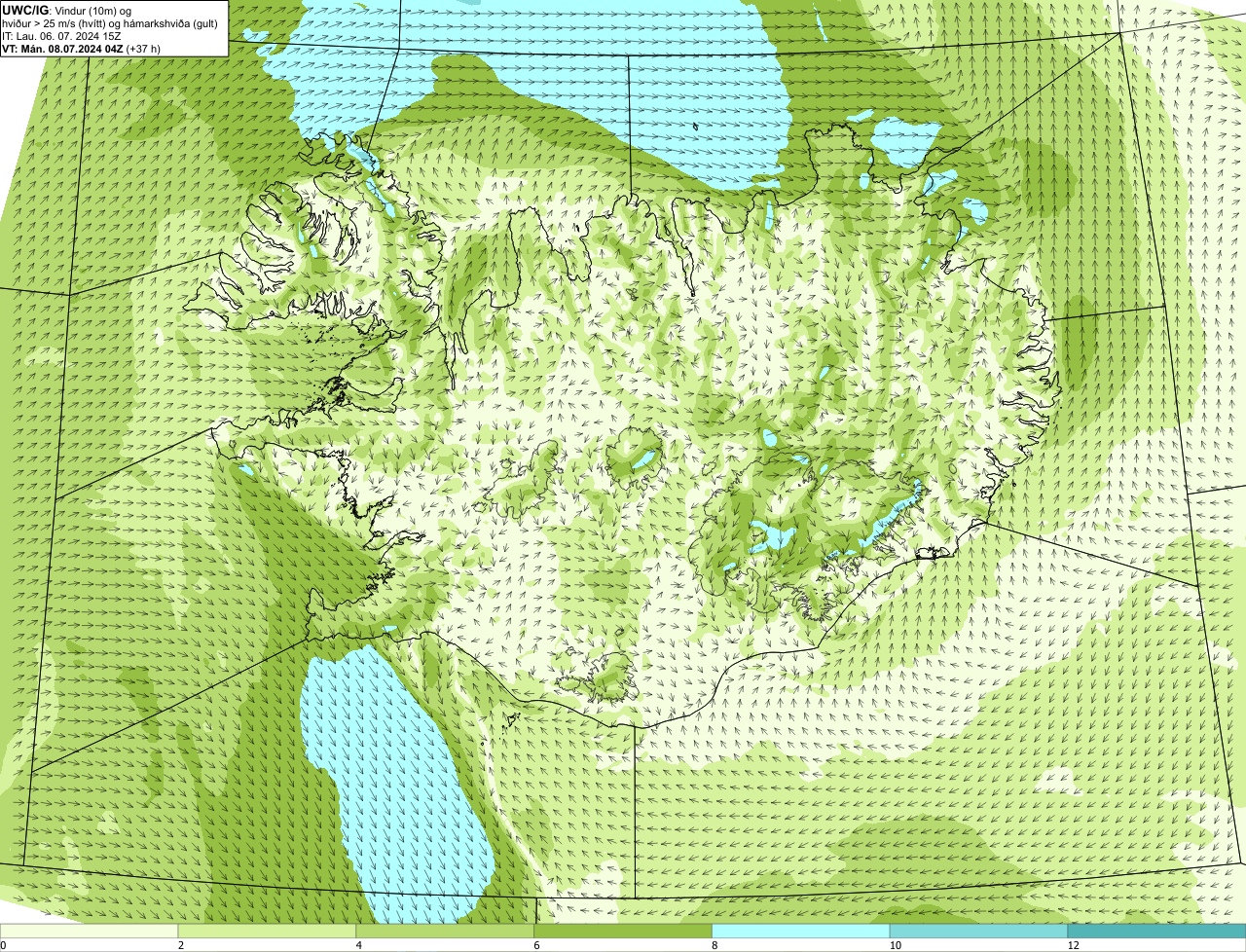1246x952 pixels.
Task: Click the colorbar label "8"
Action: (715, 945)
